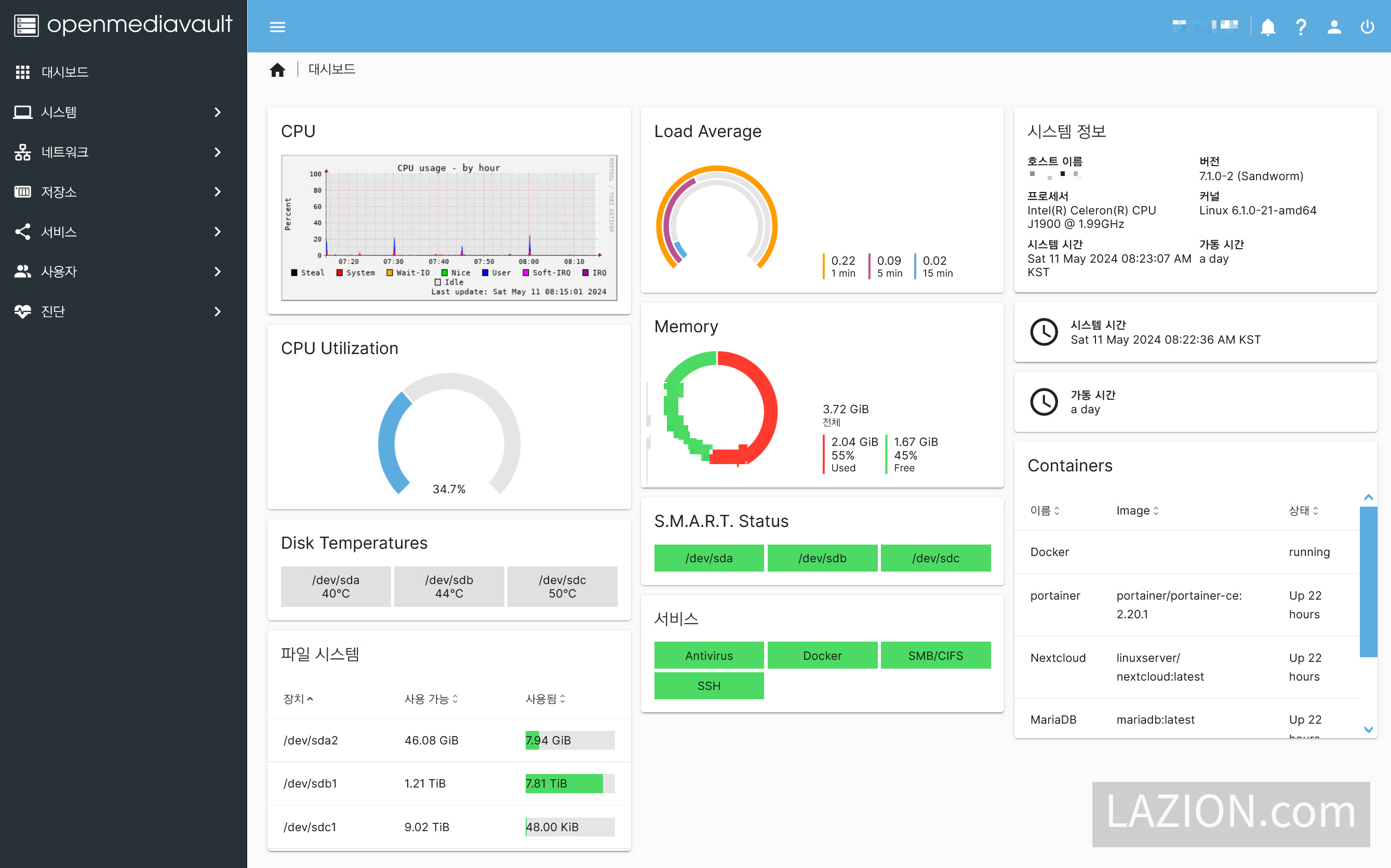Open the user account icon

[1334, 27]
